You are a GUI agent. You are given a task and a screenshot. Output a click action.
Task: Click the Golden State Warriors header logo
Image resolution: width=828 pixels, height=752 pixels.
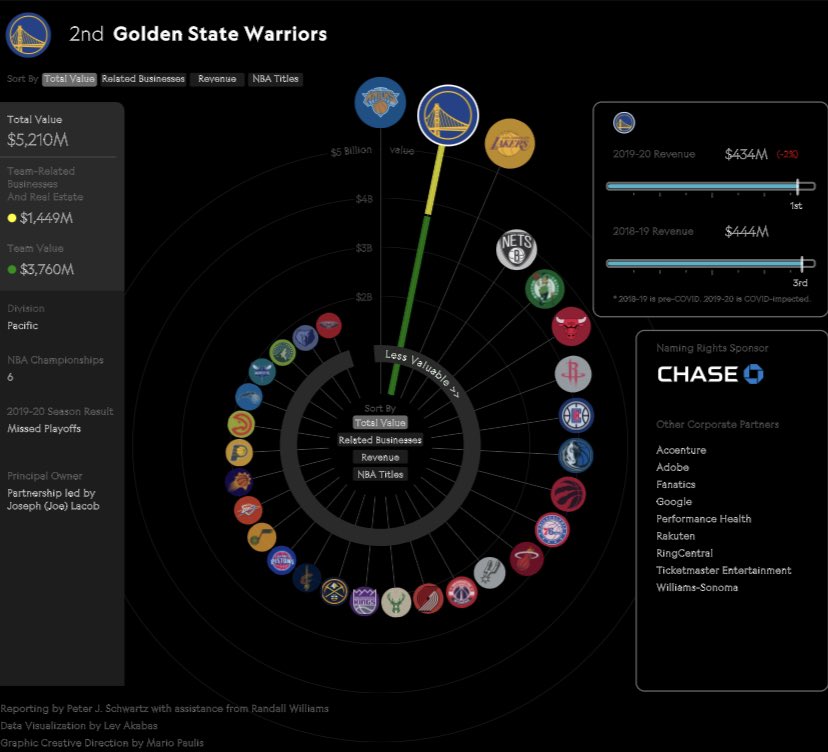click(x=28, y=34)
